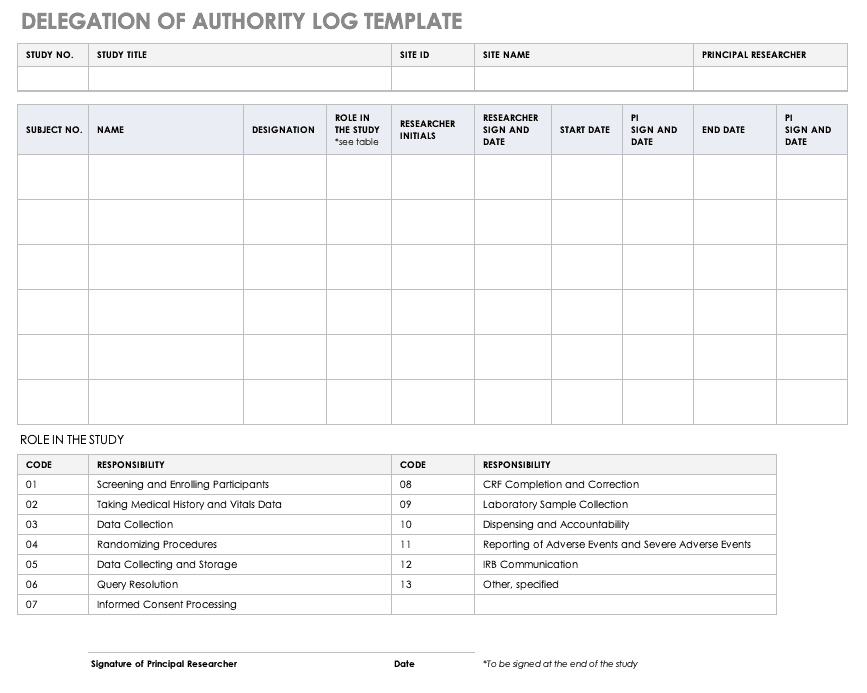Click the blank Site Name field
This screenshot has height=693, width=867.
583,79
